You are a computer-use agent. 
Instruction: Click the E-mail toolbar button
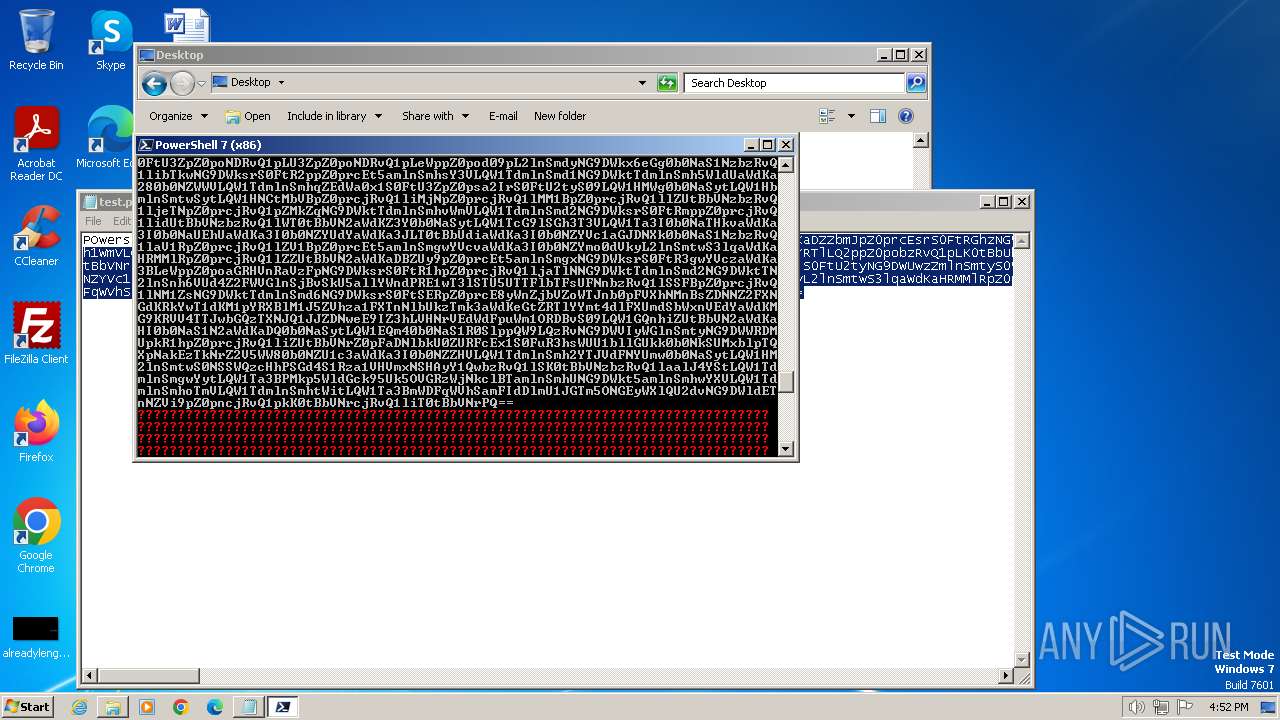503,116
